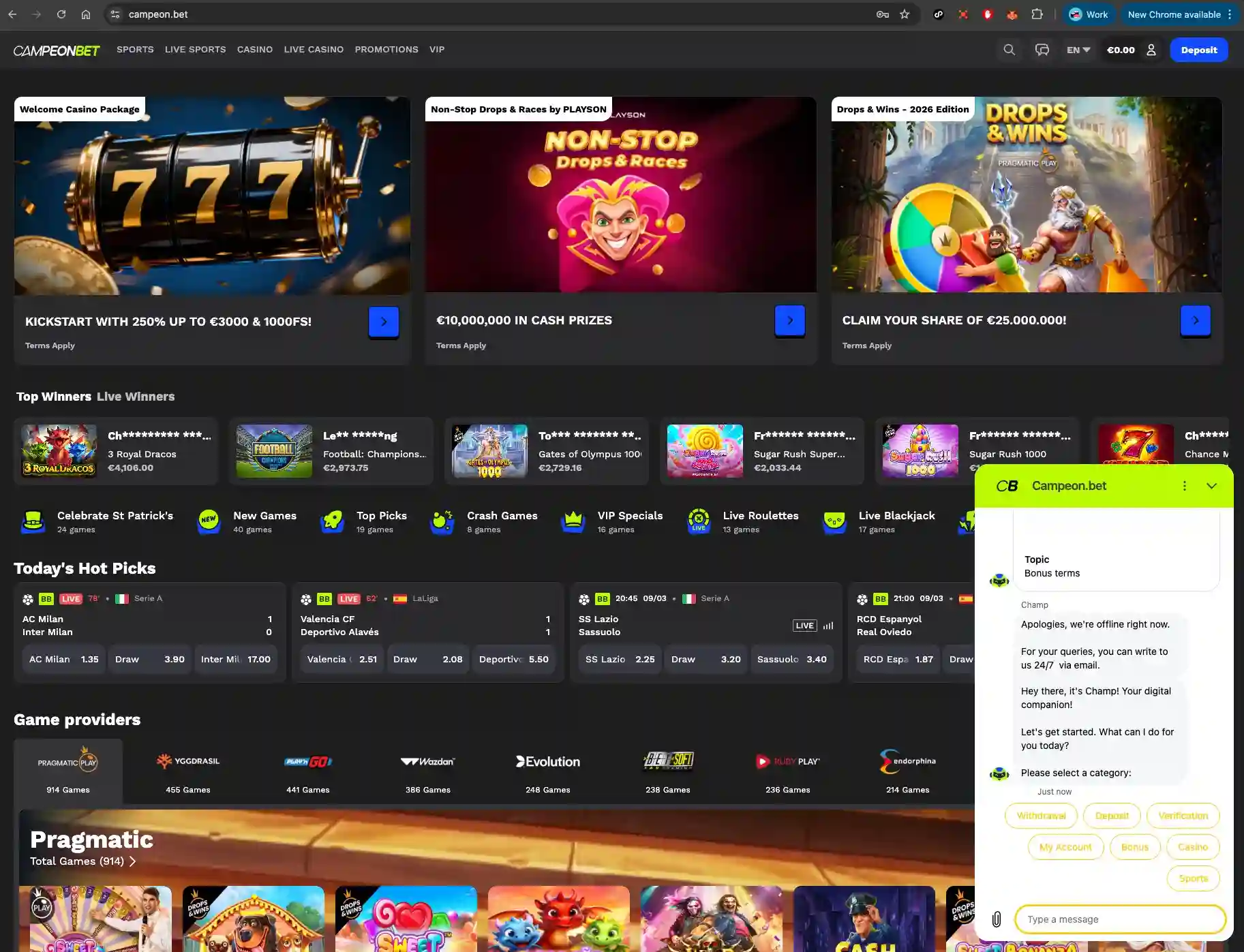This screenshot has height=952, width=1244.
Task: Go to browser home page icon
Action: 86,14
